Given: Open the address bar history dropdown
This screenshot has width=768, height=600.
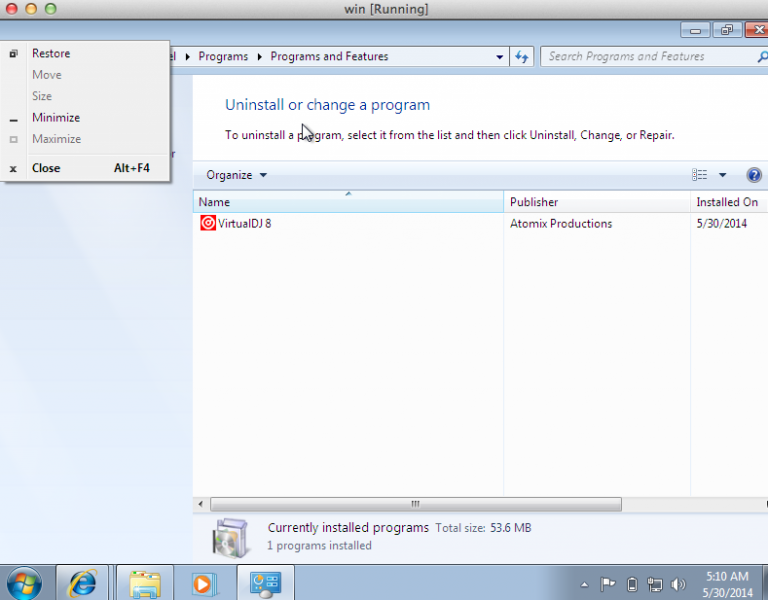Looking at the screenshot, I should [499, 57].
